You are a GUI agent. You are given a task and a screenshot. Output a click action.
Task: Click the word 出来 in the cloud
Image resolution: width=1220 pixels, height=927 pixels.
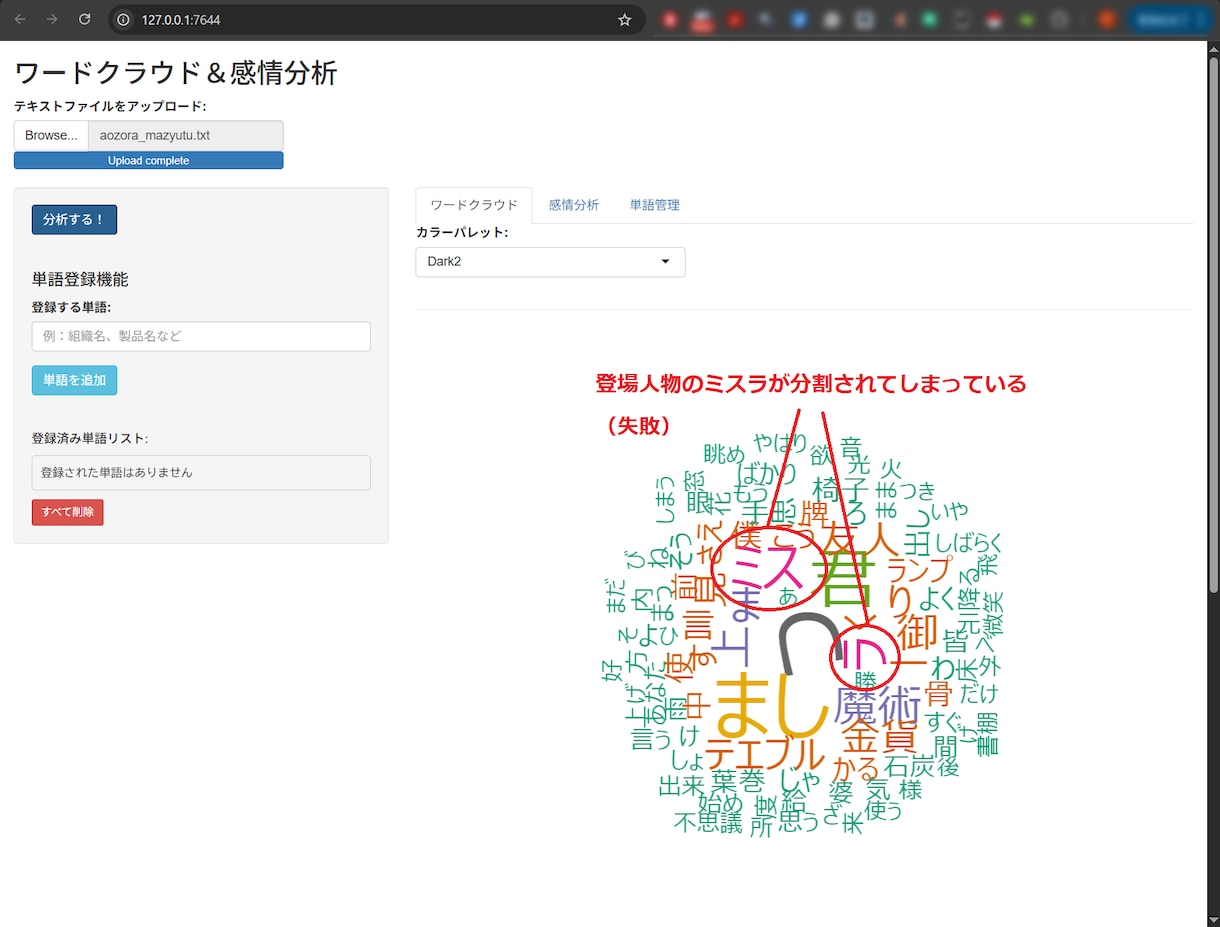683,787
